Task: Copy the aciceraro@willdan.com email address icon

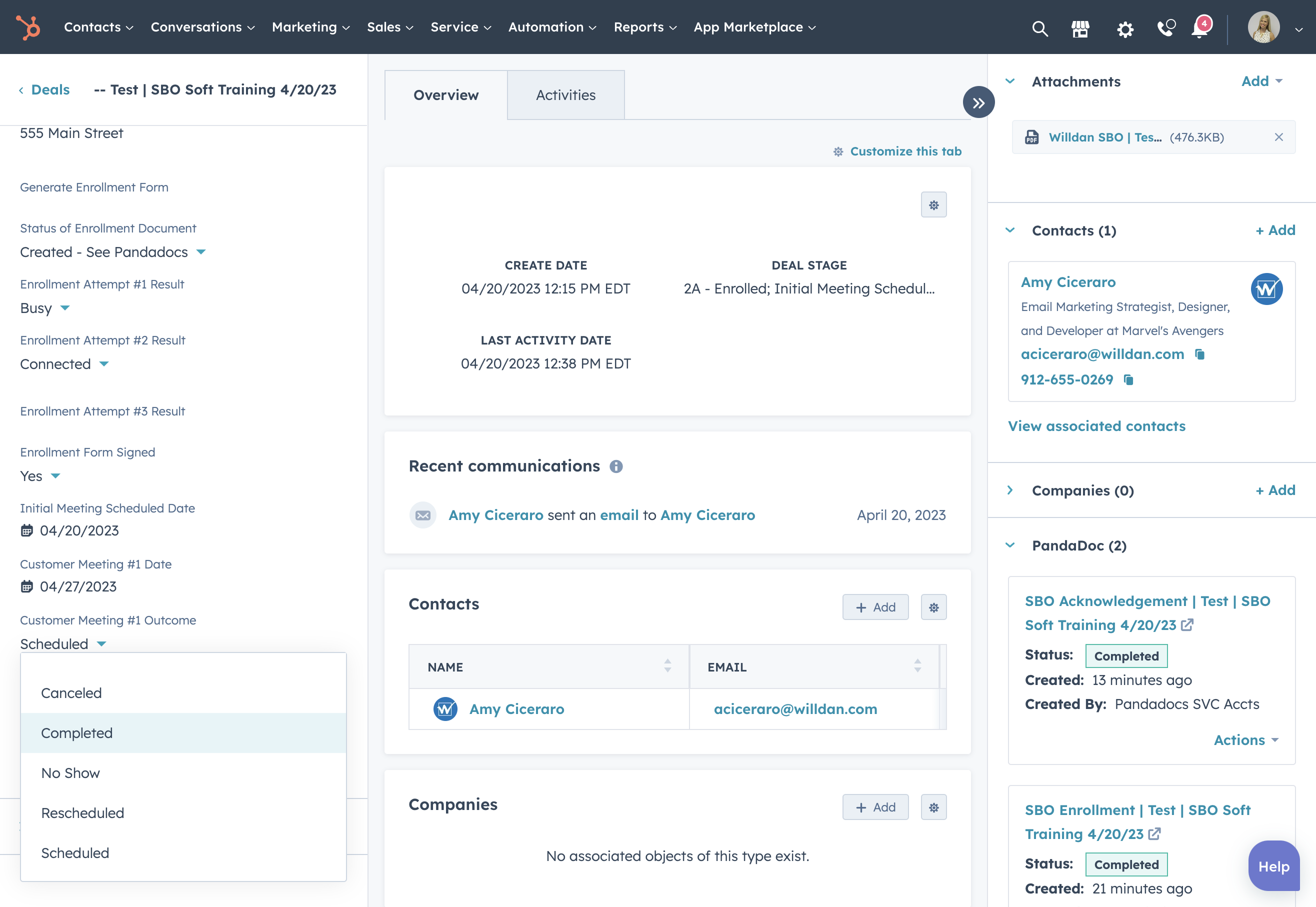Action: tap(1199, 354)
